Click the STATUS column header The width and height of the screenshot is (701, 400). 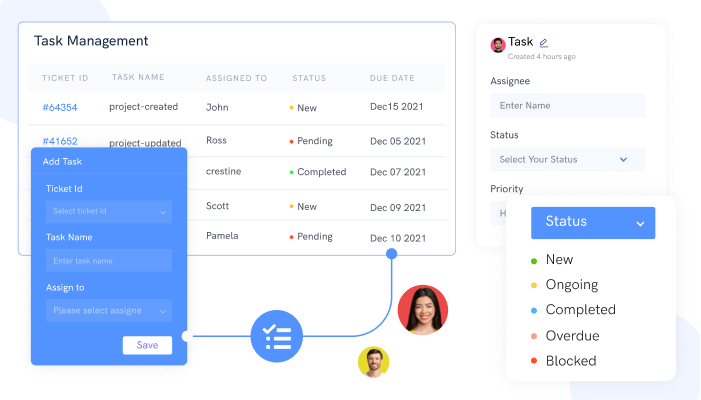tap(309, 78)
